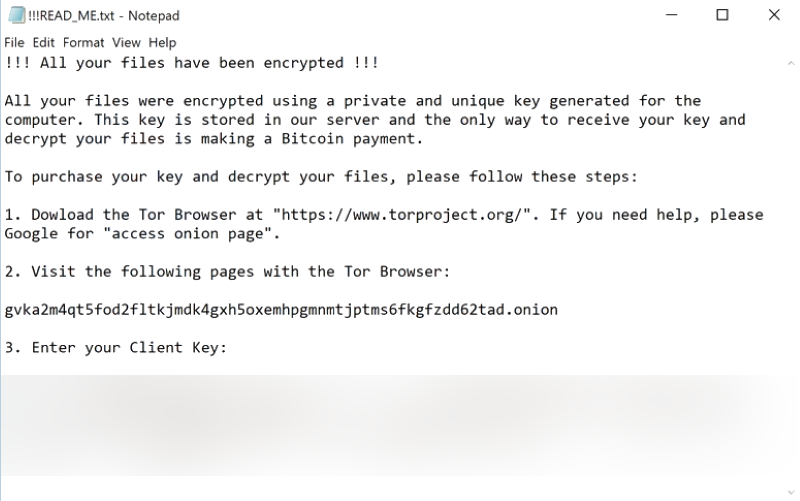
Task: Place cursor on the .onion address line
Action: 281,310
